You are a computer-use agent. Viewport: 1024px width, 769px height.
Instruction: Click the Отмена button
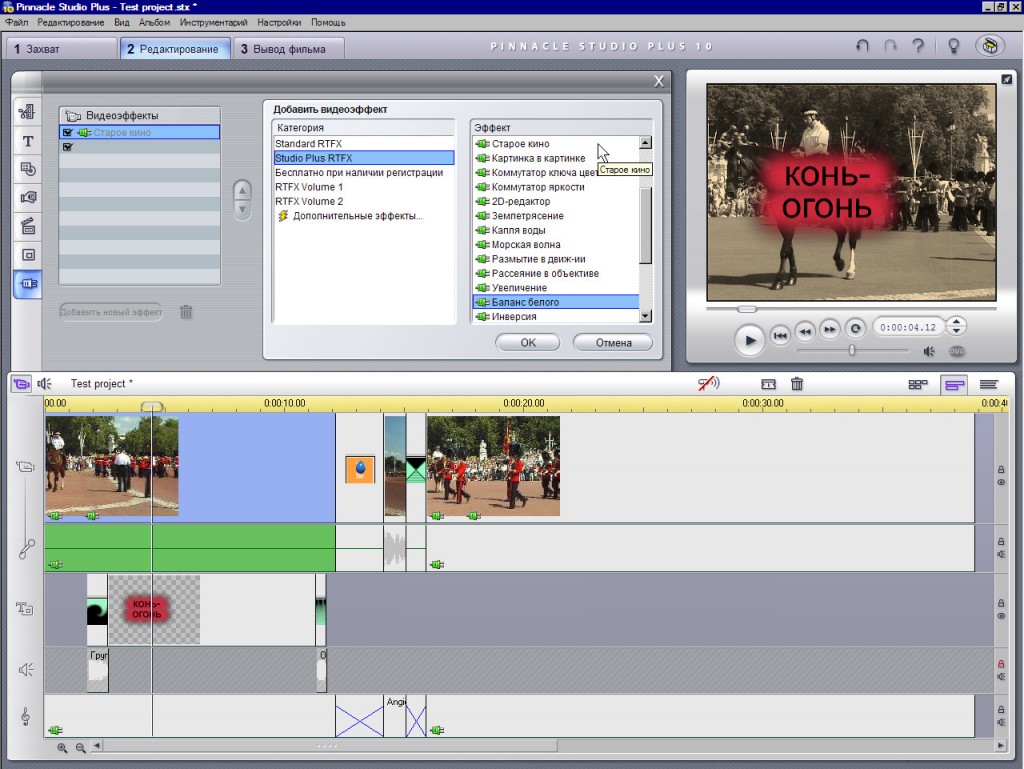coord(613,343)
